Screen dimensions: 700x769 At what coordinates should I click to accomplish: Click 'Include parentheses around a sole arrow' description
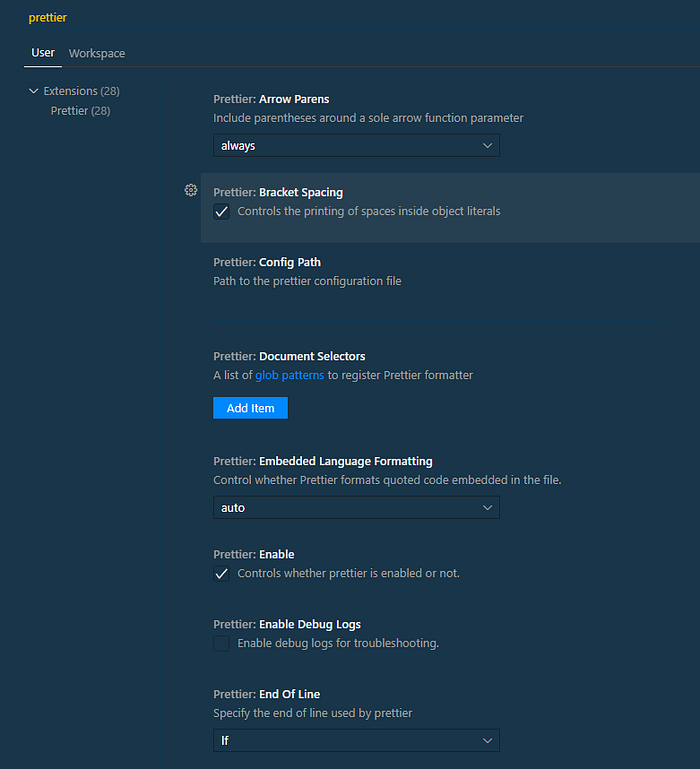pos(368,118)
